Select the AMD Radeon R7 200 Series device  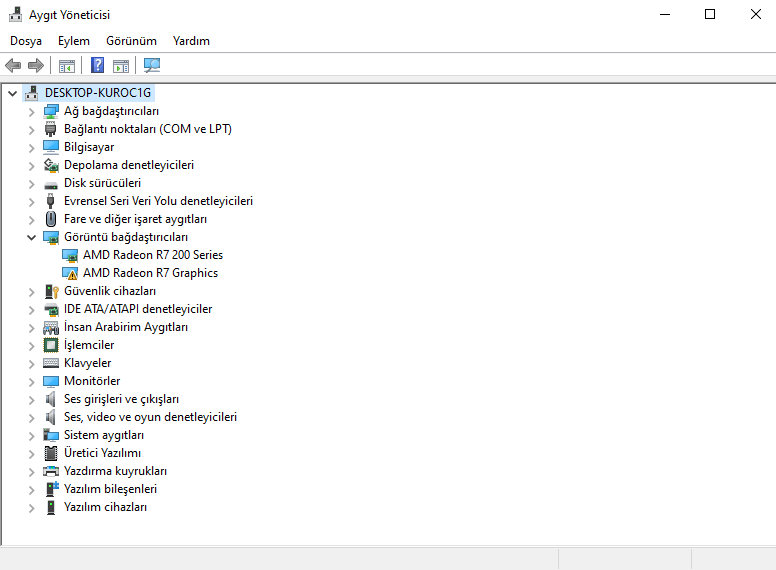click(153, 255)
